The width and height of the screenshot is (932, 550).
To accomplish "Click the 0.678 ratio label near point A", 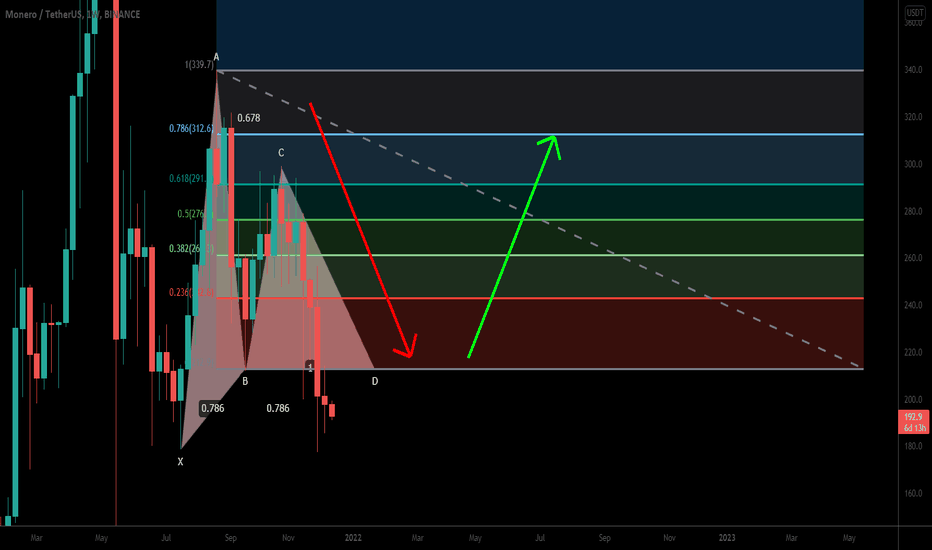I will point(248,118).
